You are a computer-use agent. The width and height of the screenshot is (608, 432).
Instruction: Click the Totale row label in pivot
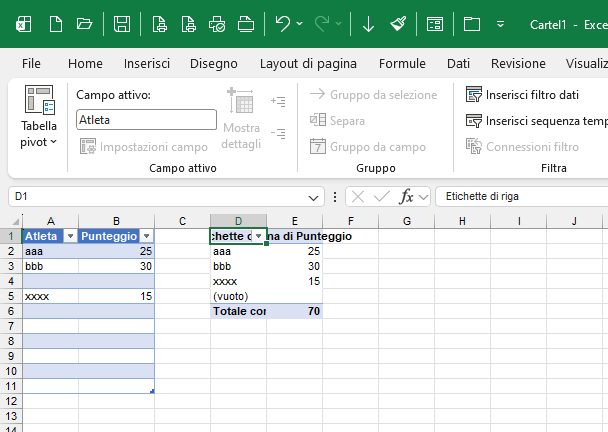pos(238,311)
